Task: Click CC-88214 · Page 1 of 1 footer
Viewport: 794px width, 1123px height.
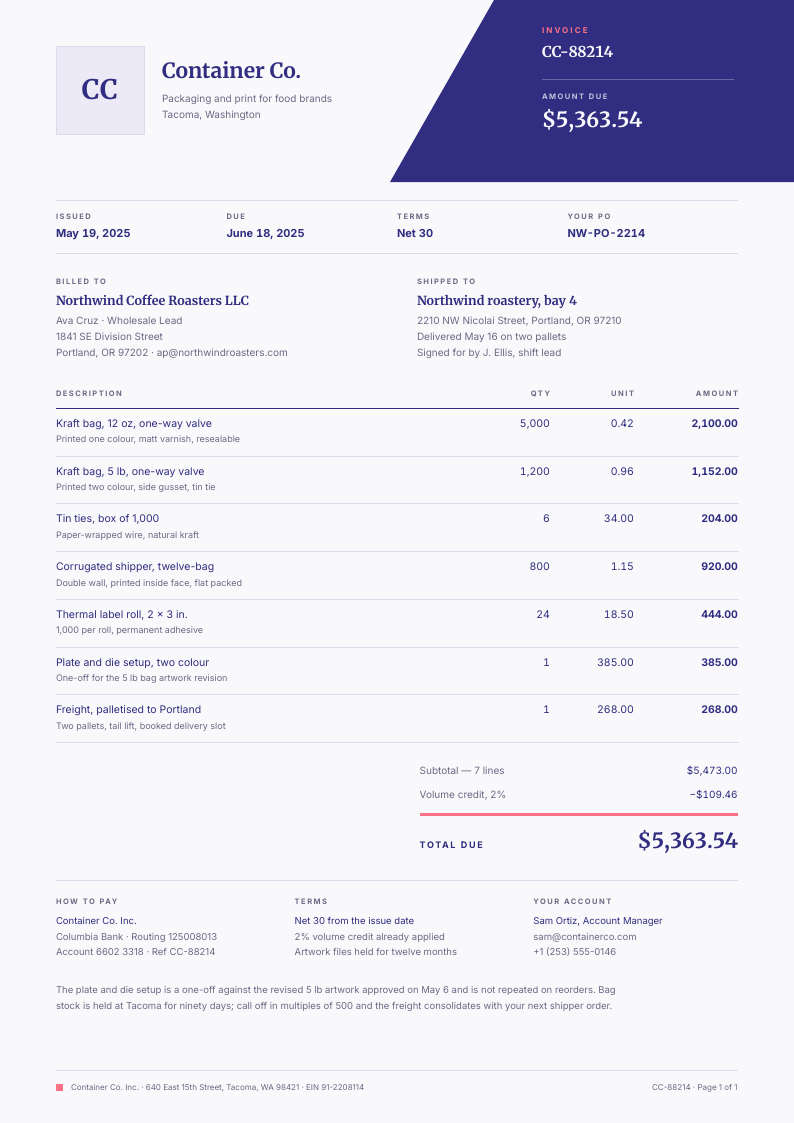Action: point(694,1087)
